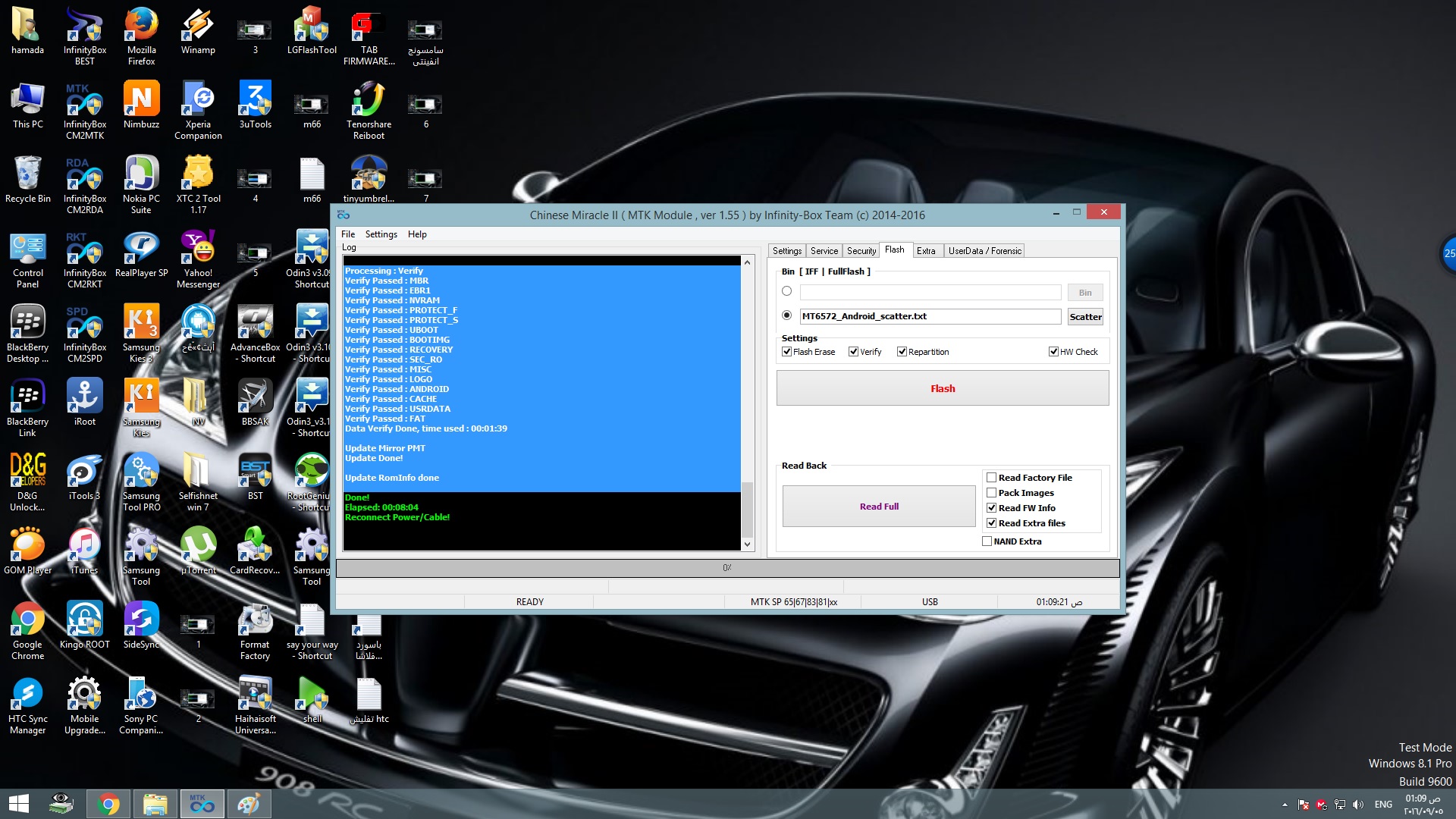Disable Read FW Info checkbox
1456x819 pixels.
(x=991, y=508)
